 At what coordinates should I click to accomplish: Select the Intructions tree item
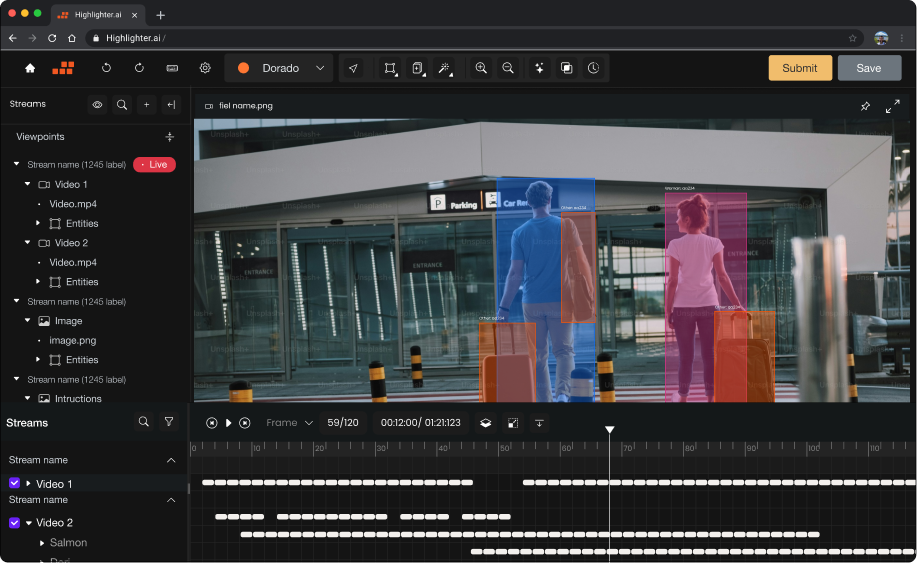(78, 399)
